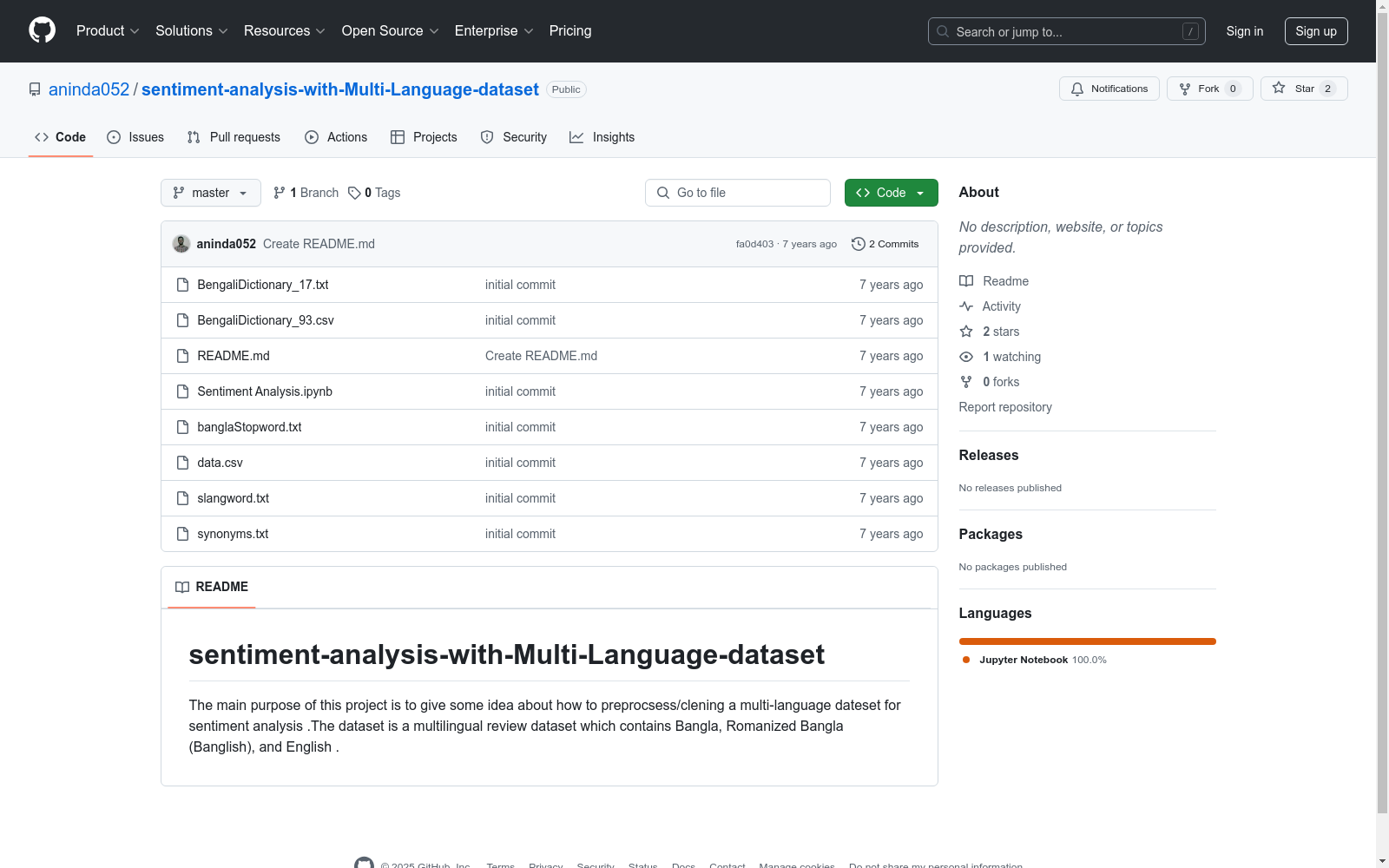The height and width of the screenshot is (868, 1389).
Task: Open synonyms.txt file
Action: (x=233, y=534)
